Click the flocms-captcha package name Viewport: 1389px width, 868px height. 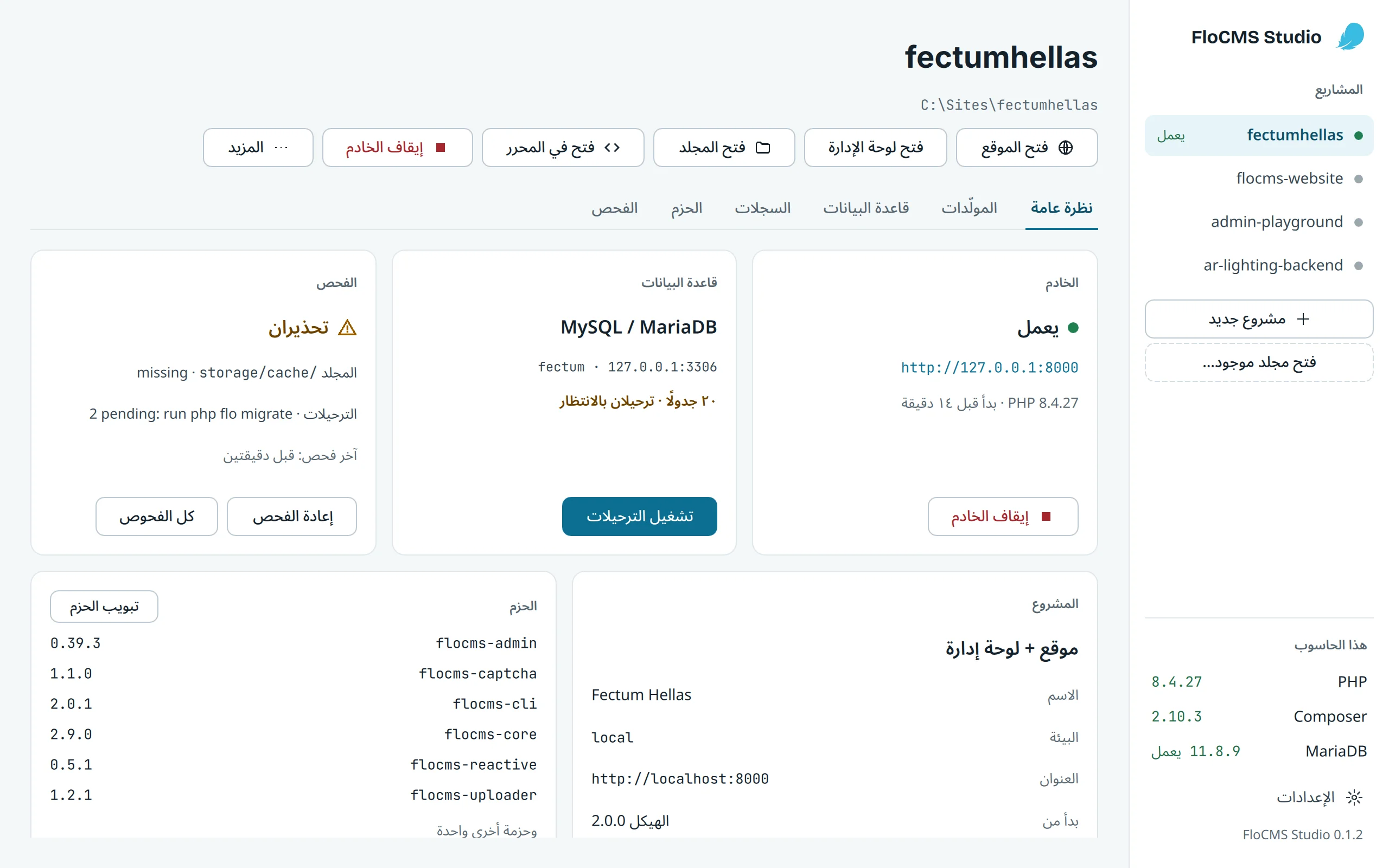click(477, 673)
